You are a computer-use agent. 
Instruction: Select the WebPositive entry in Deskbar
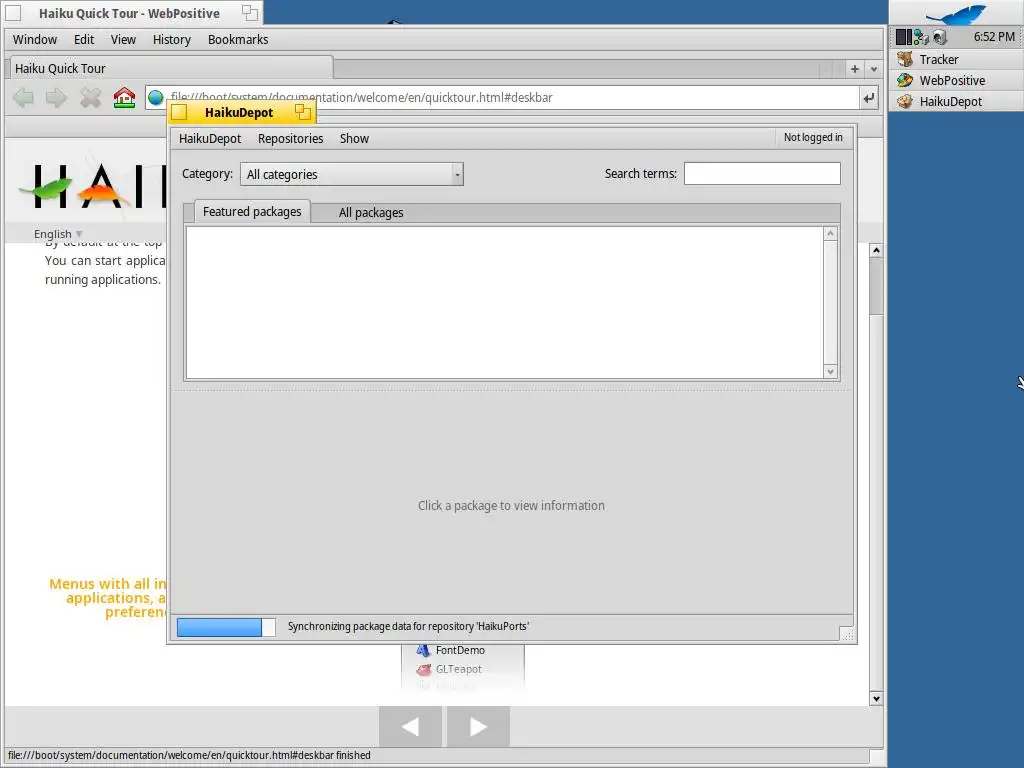pos(956,80)
